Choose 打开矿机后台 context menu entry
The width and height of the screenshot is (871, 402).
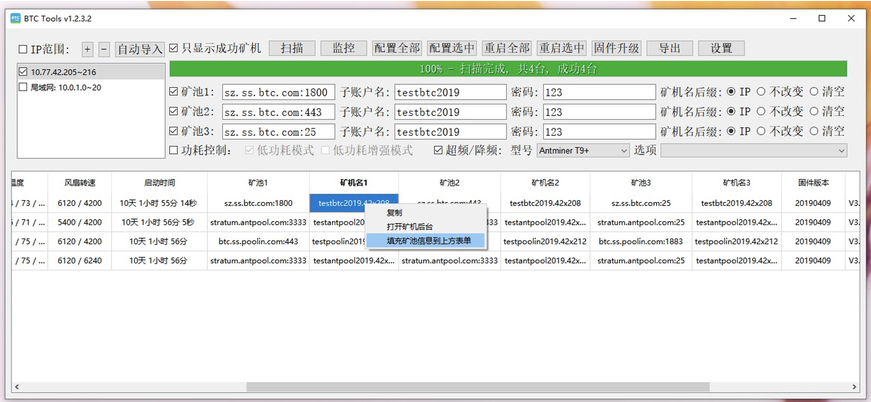[409, 227]
